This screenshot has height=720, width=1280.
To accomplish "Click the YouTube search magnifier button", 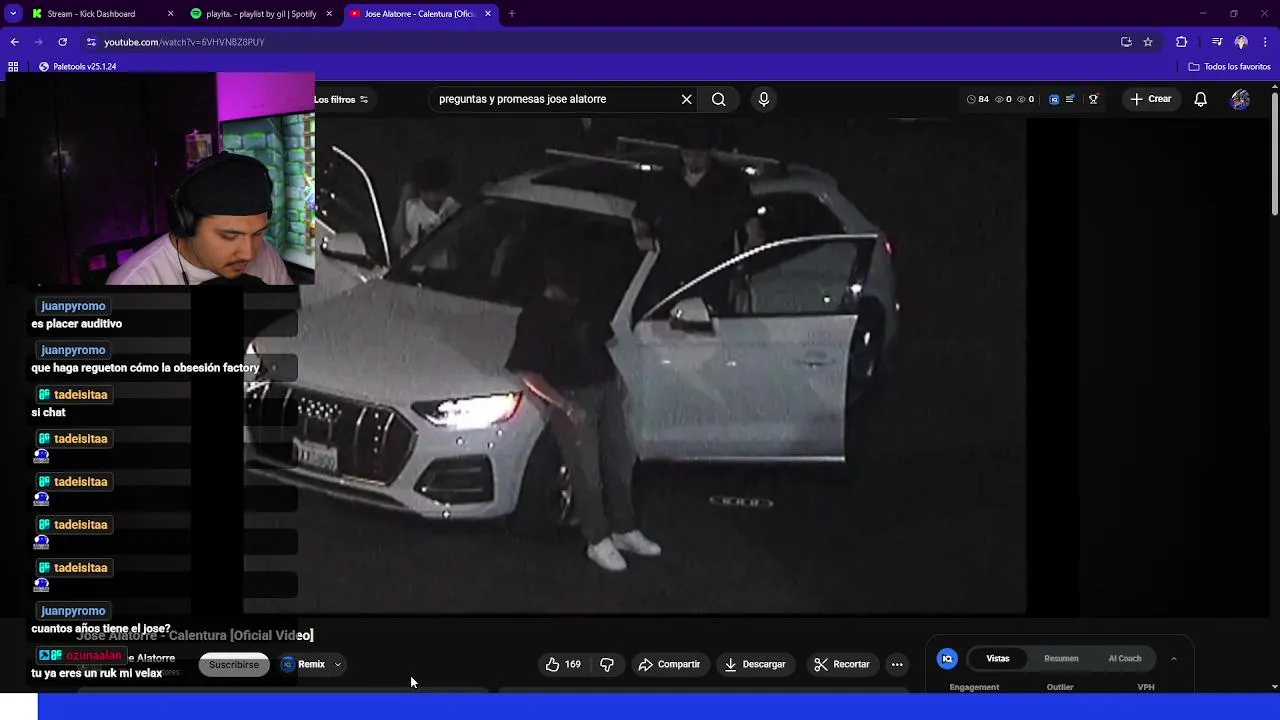I will 718,99.
